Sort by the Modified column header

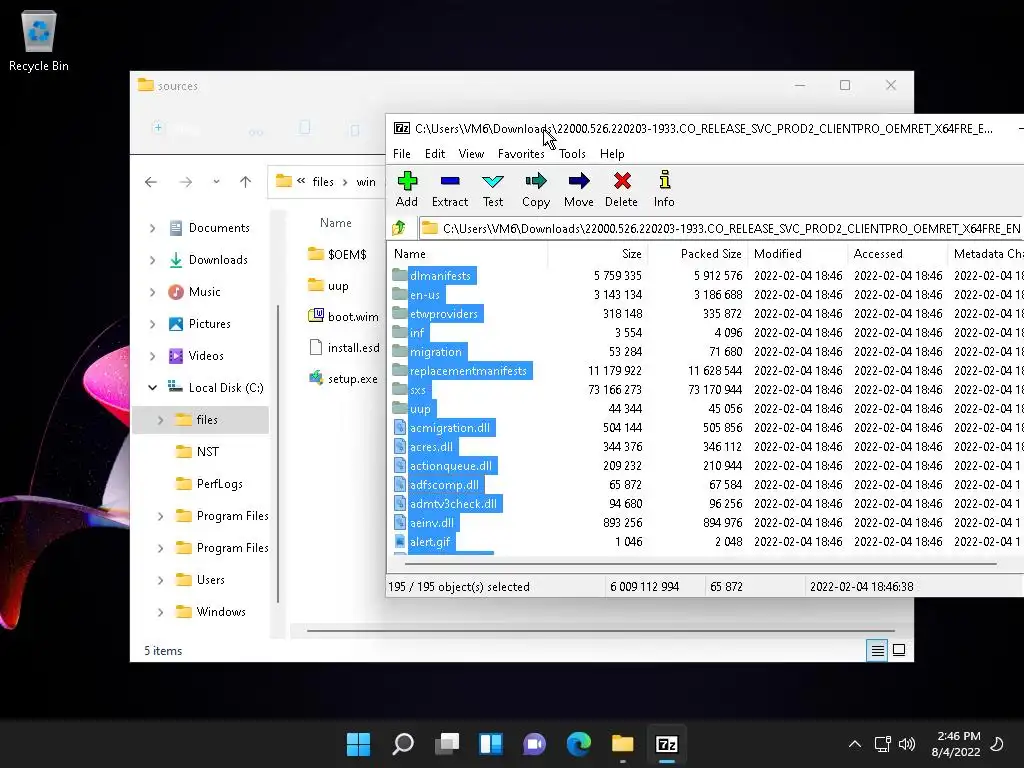pos(797,253)
